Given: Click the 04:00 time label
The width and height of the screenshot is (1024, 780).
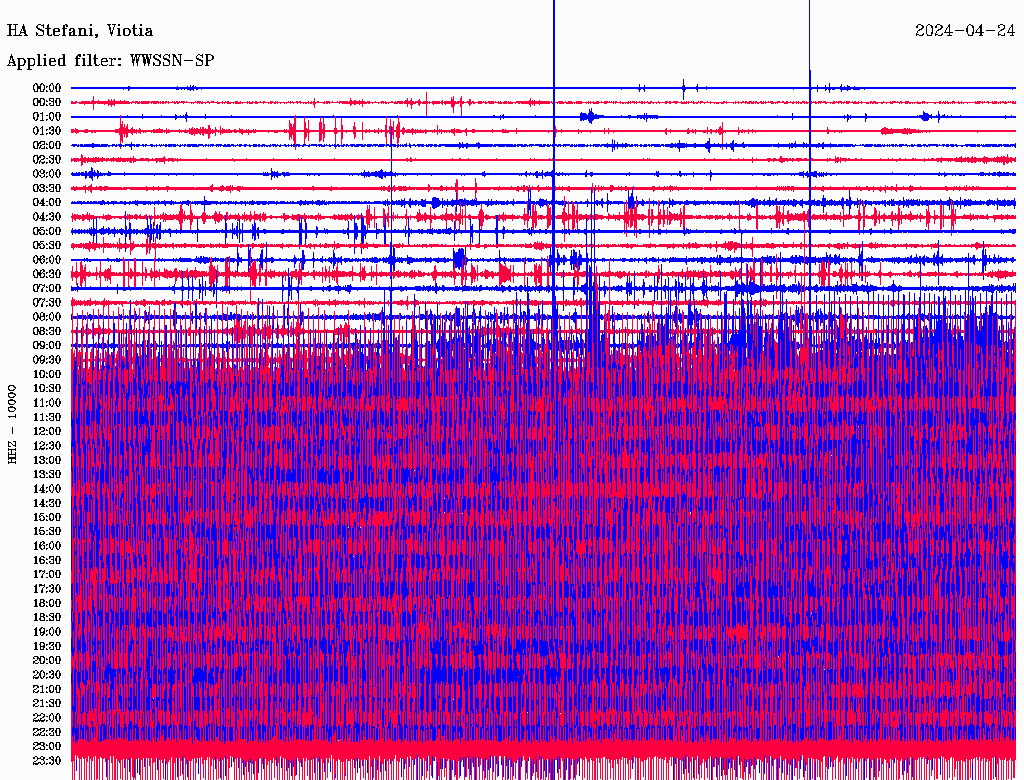Looking at the screenshot, I should coord(47,203).
